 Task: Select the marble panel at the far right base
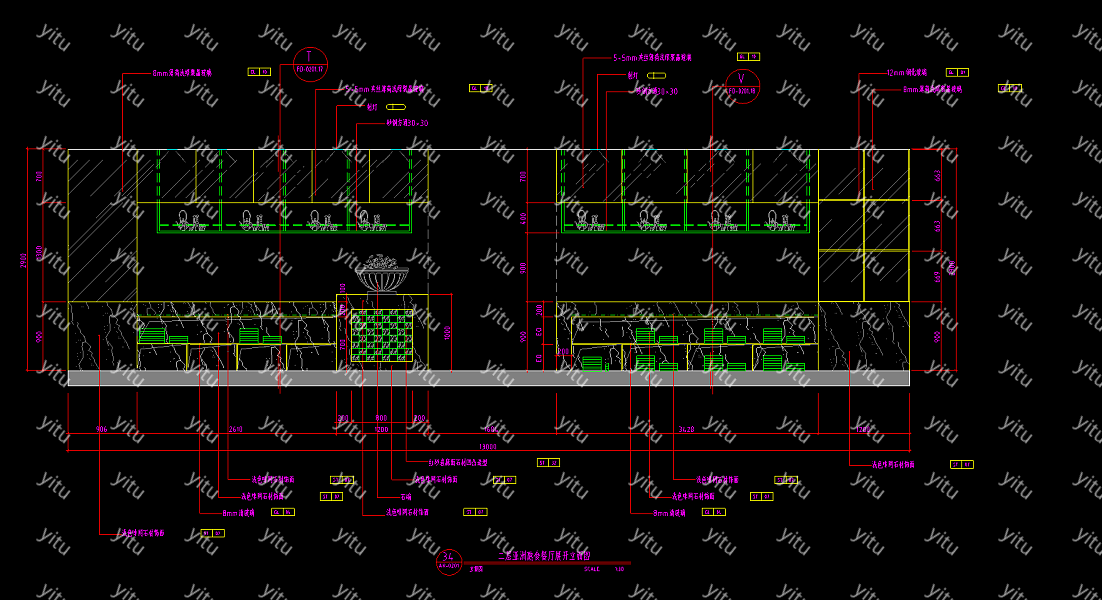pyautogui.click(x=863, y=336)
